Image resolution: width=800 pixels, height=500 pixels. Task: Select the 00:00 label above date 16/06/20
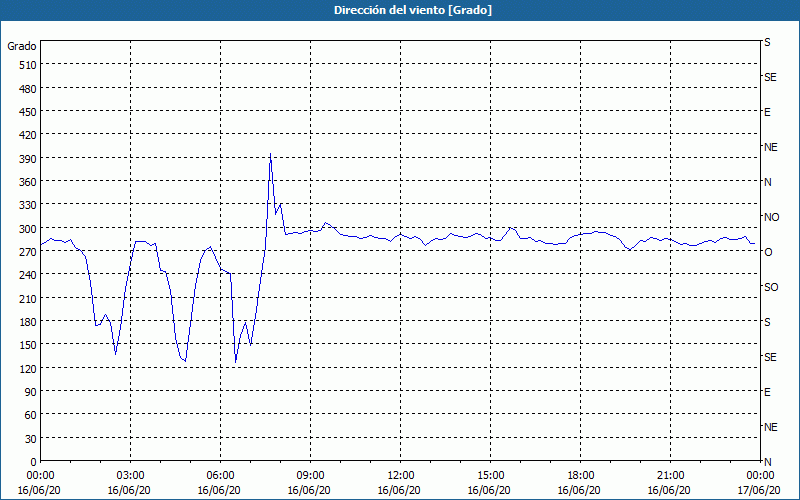coord(40,476)
